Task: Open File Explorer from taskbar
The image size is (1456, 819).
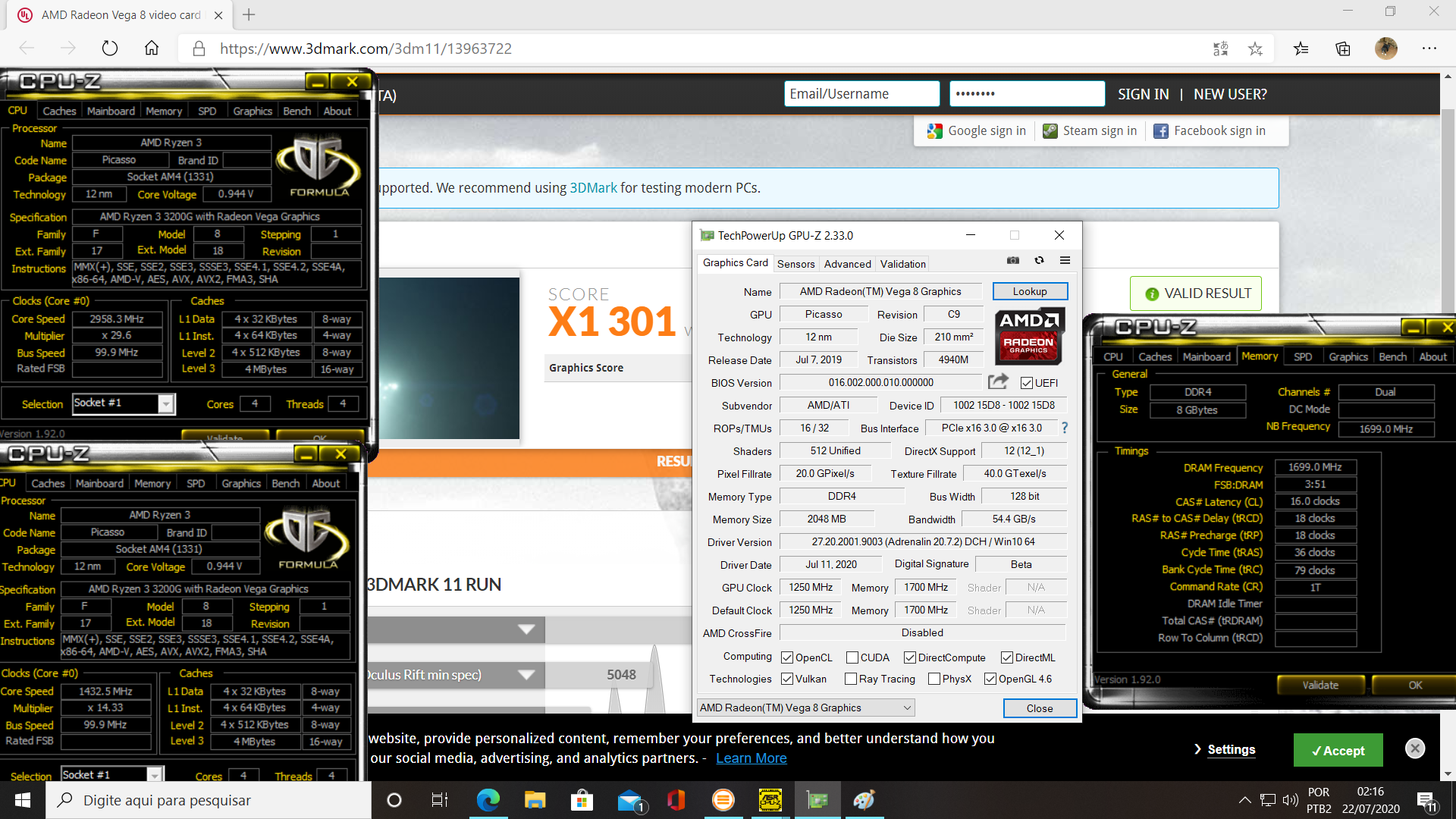Action: 535,800
